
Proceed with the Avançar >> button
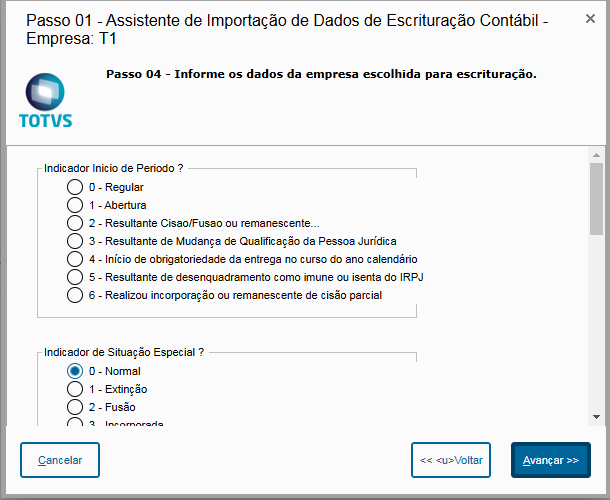tap(551, 460)
